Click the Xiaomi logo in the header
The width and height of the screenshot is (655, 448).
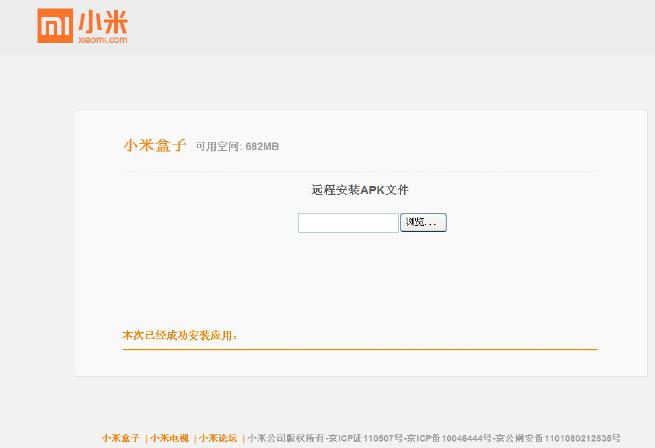82,26
